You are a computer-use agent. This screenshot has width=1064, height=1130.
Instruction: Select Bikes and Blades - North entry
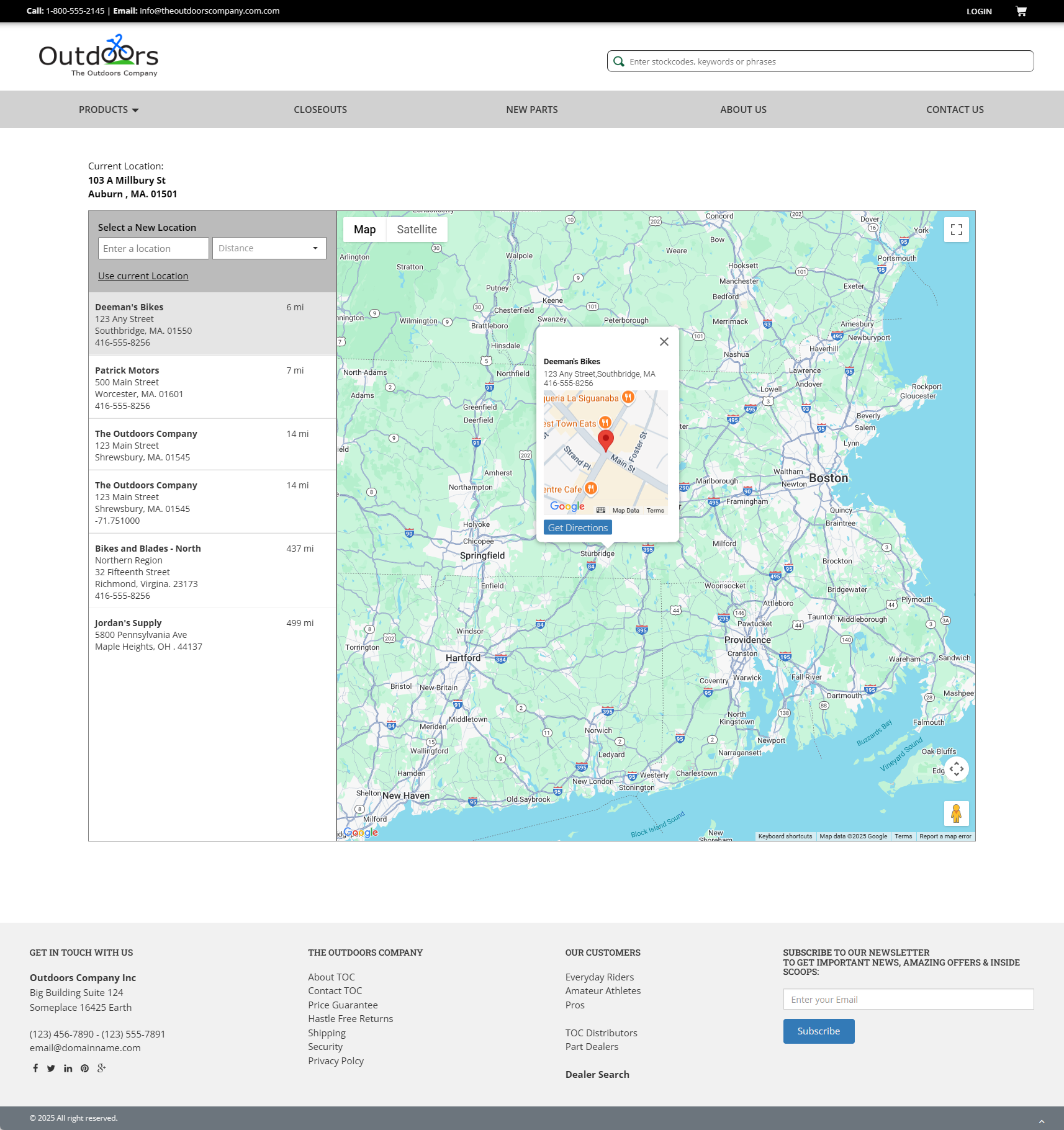[x=212, y=571]
